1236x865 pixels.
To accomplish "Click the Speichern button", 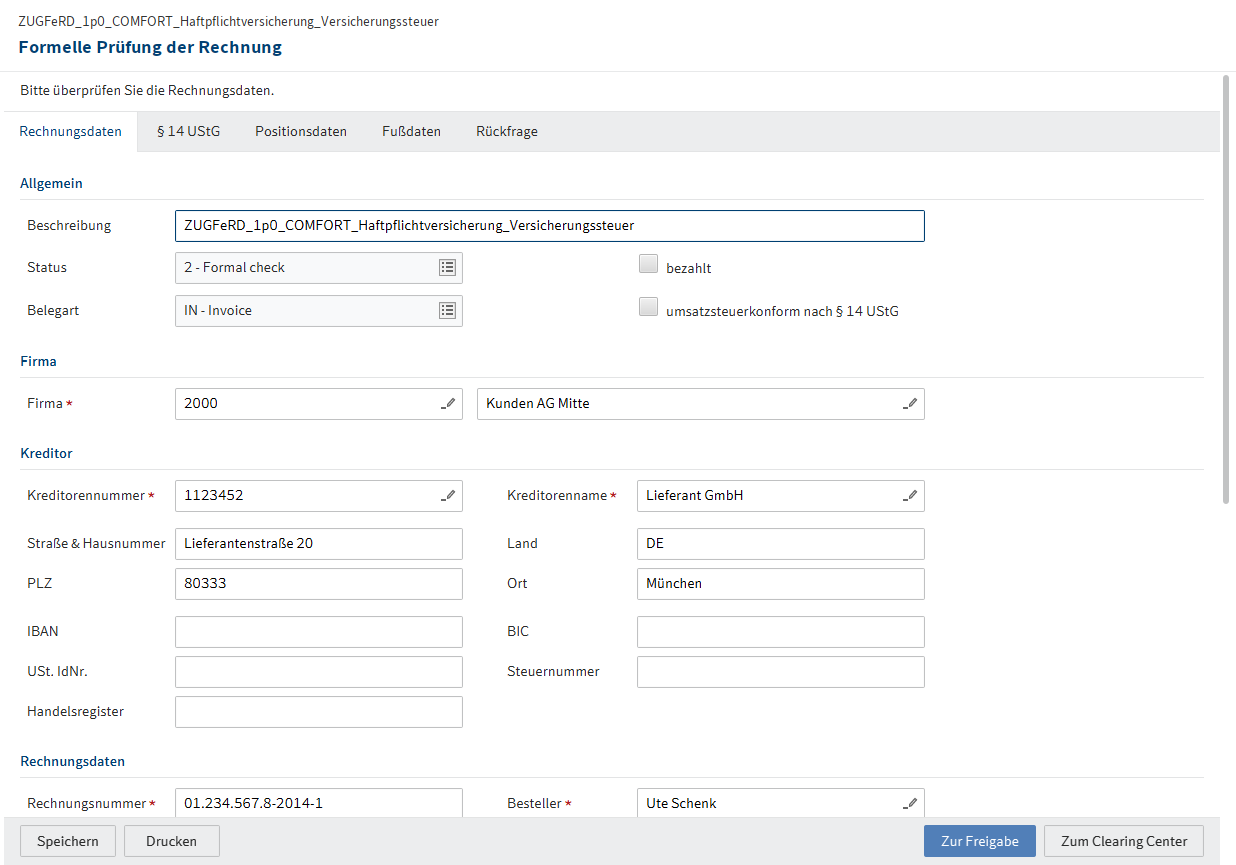I will 68,841.
